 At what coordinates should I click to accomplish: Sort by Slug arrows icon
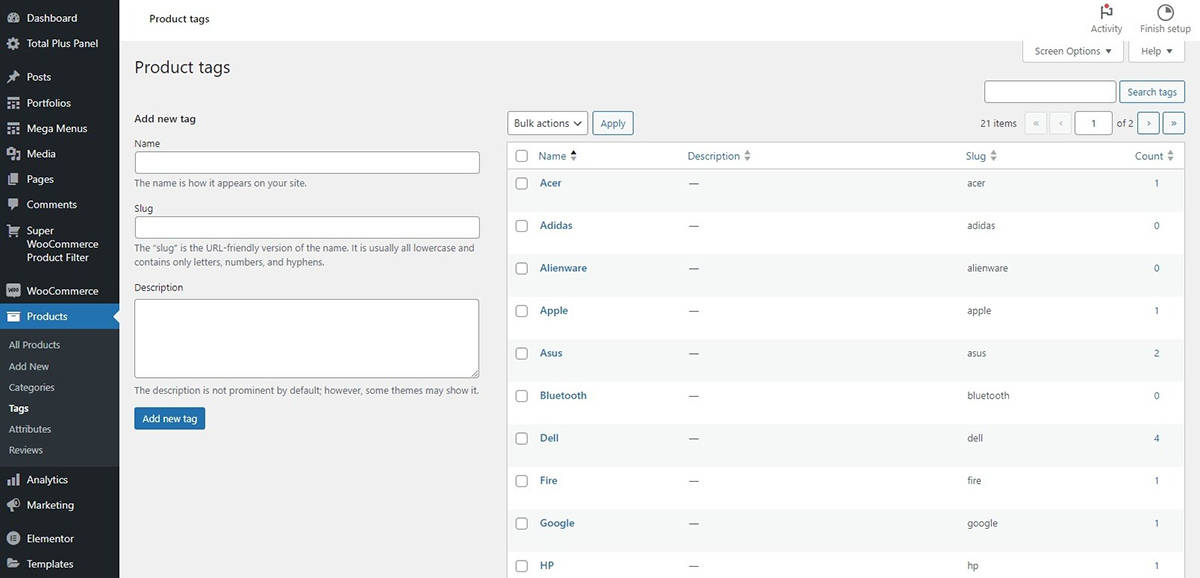point(993,156)
